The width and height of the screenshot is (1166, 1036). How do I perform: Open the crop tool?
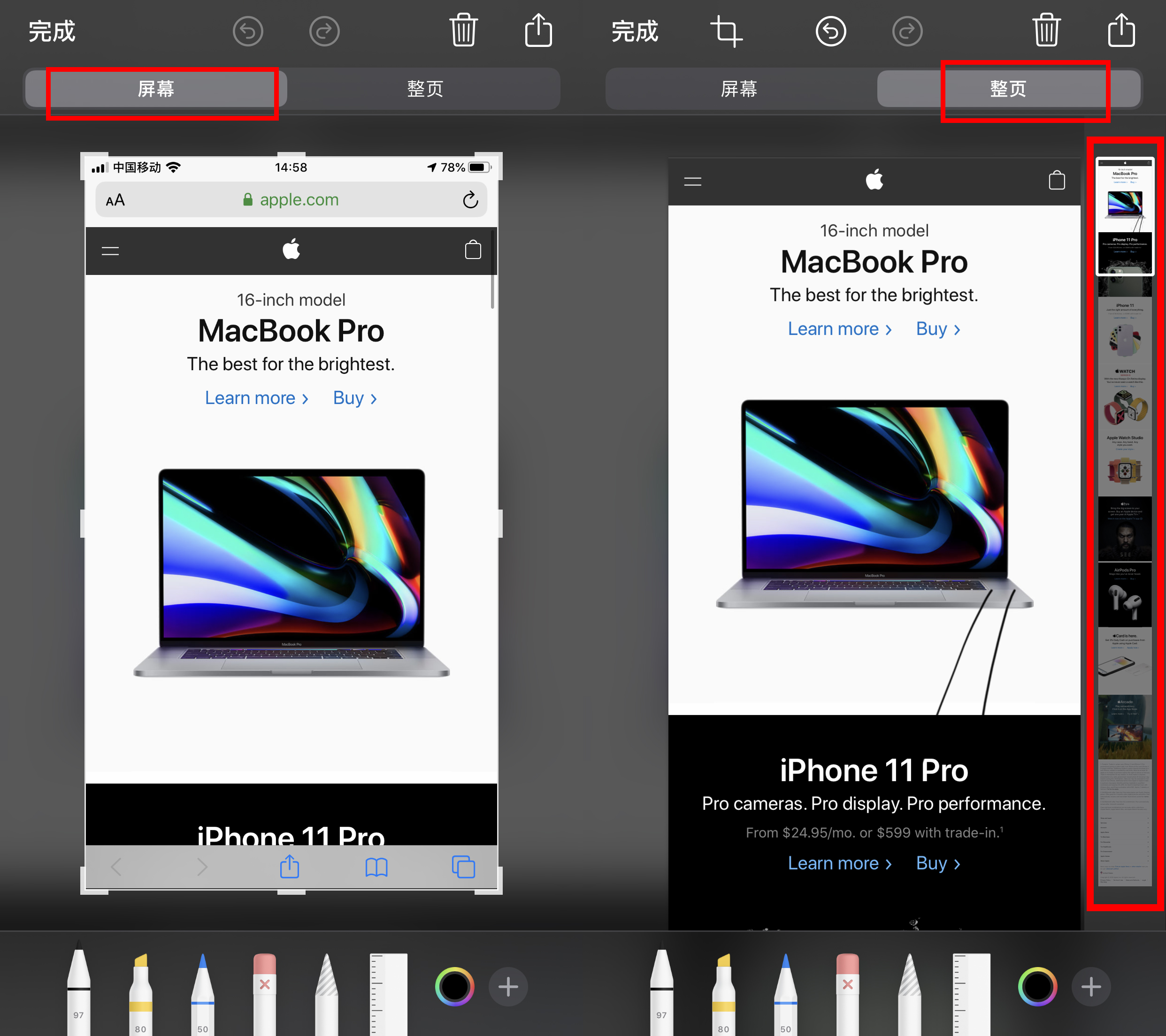tap(726, 31)
